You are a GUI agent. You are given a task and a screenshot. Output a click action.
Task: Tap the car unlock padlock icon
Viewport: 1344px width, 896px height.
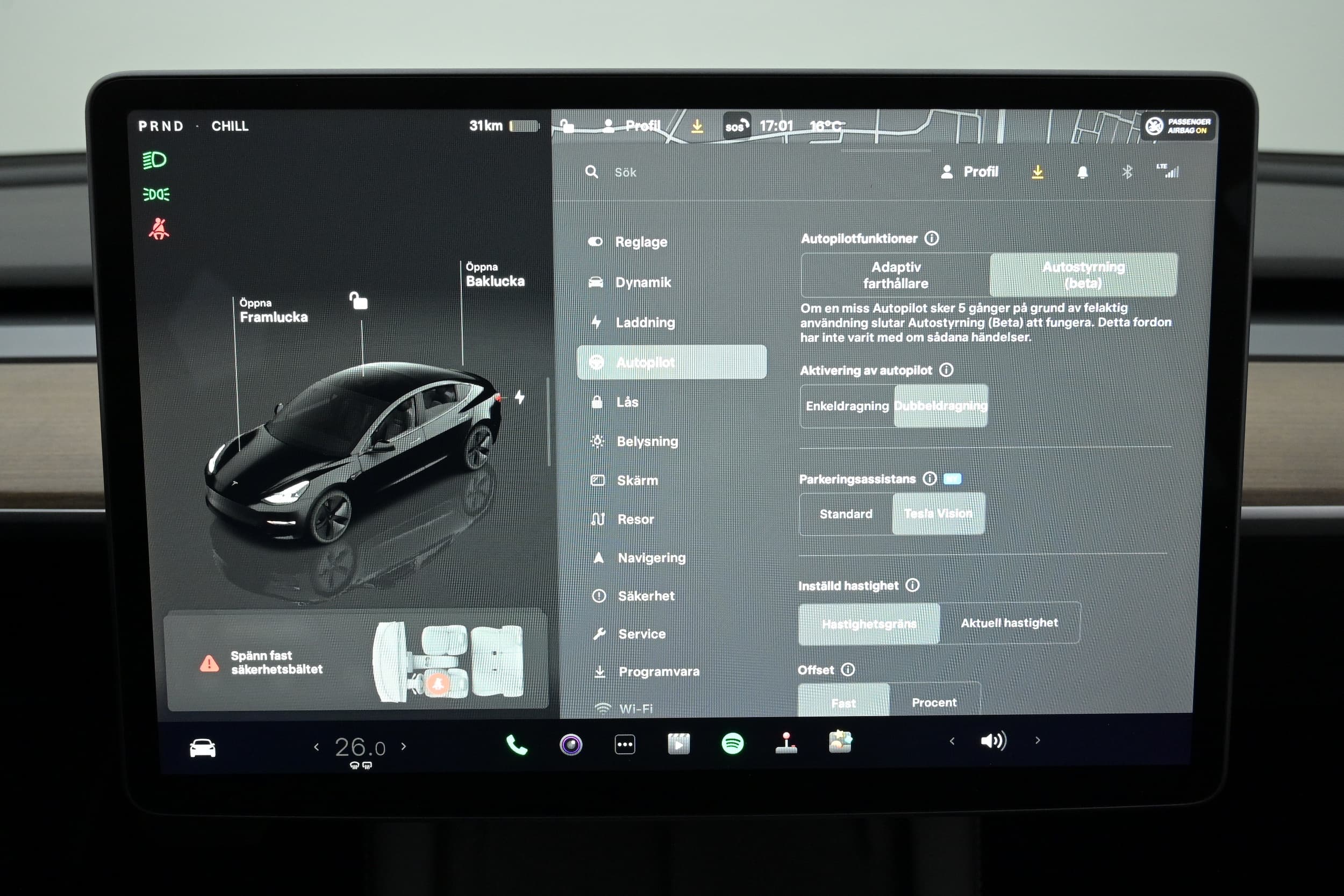pyautogui.click(x=358, y=300)
